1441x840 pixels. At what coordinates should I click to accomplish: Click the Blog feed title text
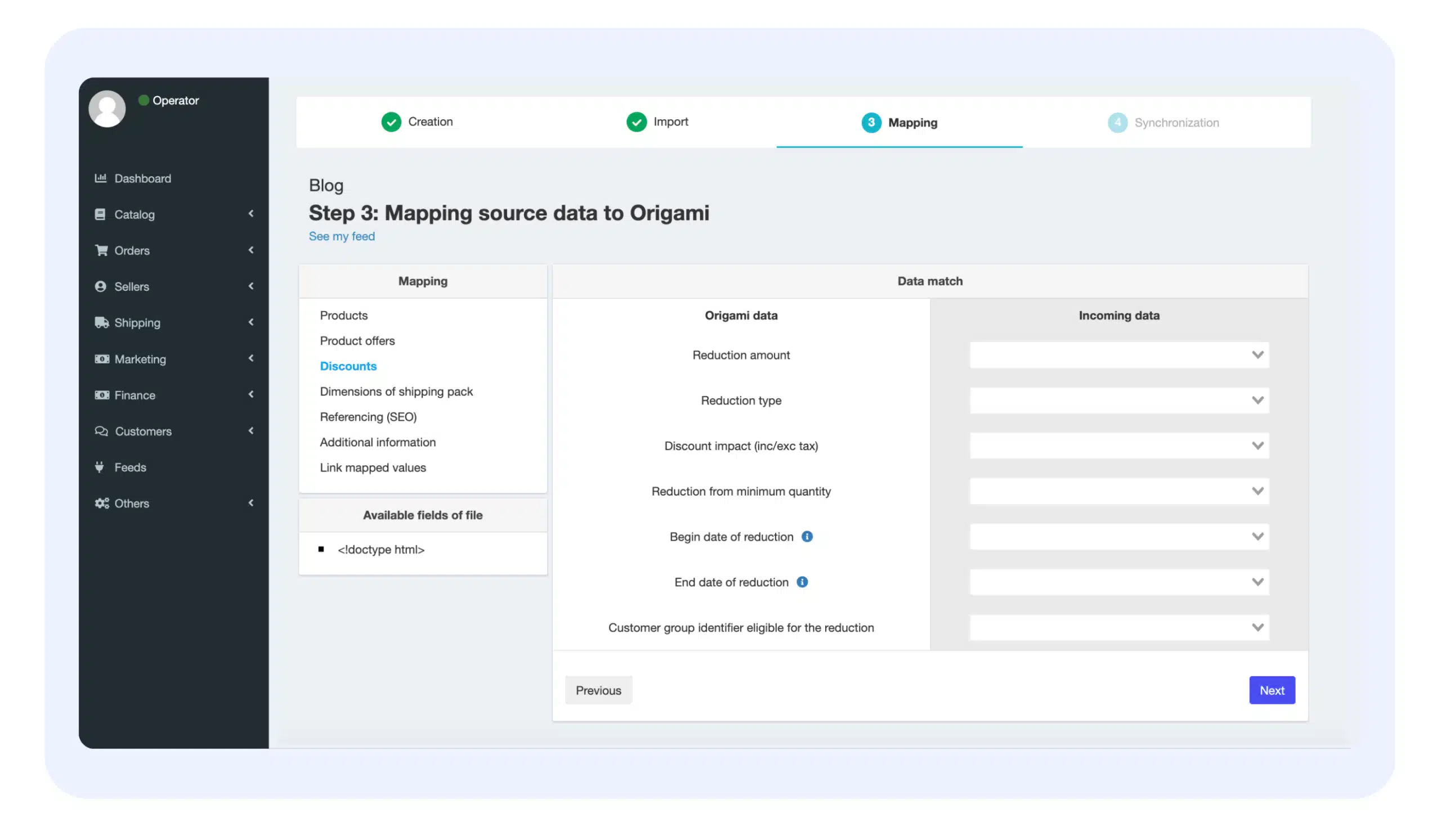coord(326,185)
